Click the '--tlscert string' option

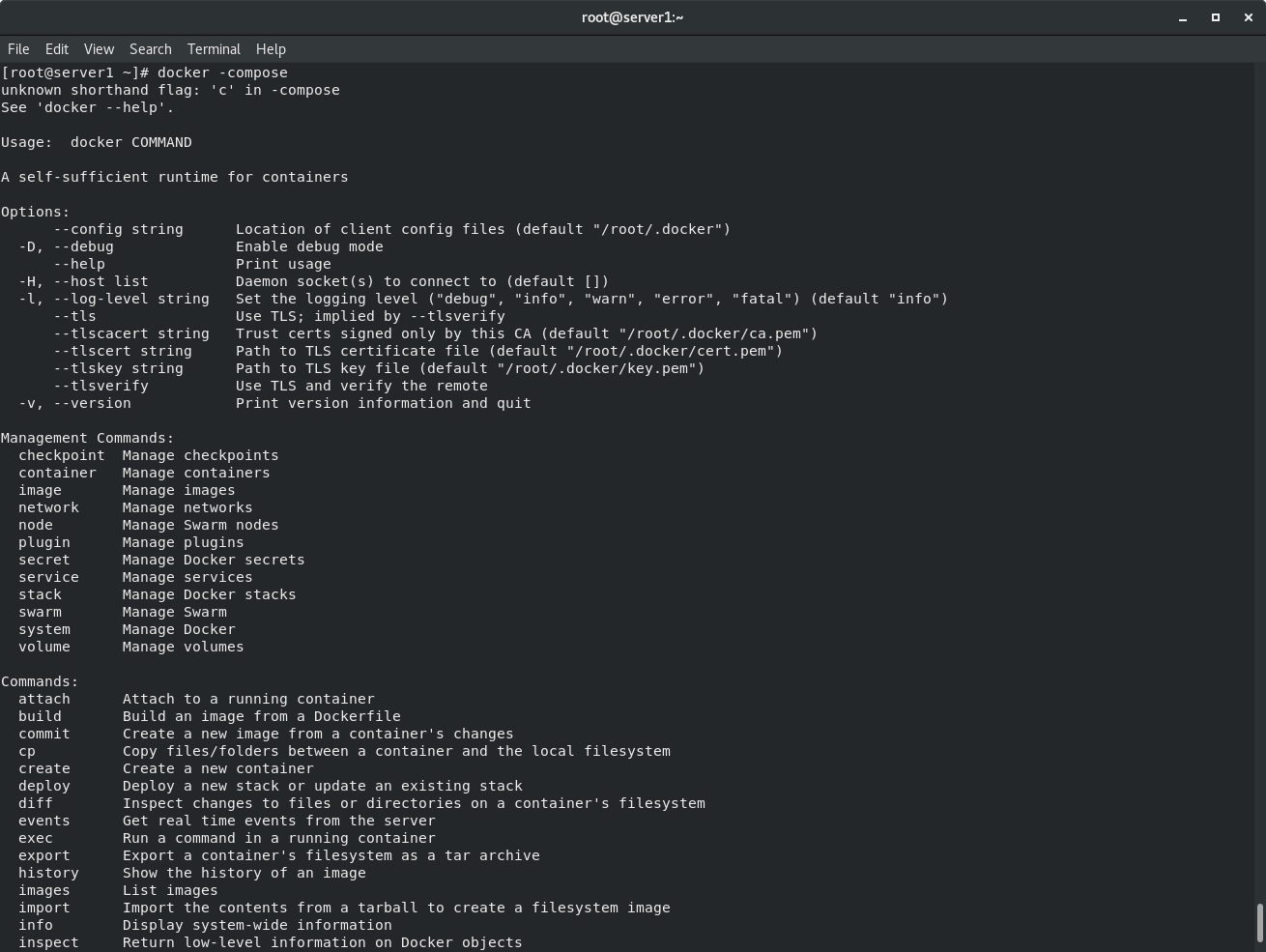click(x=123, y=351)
